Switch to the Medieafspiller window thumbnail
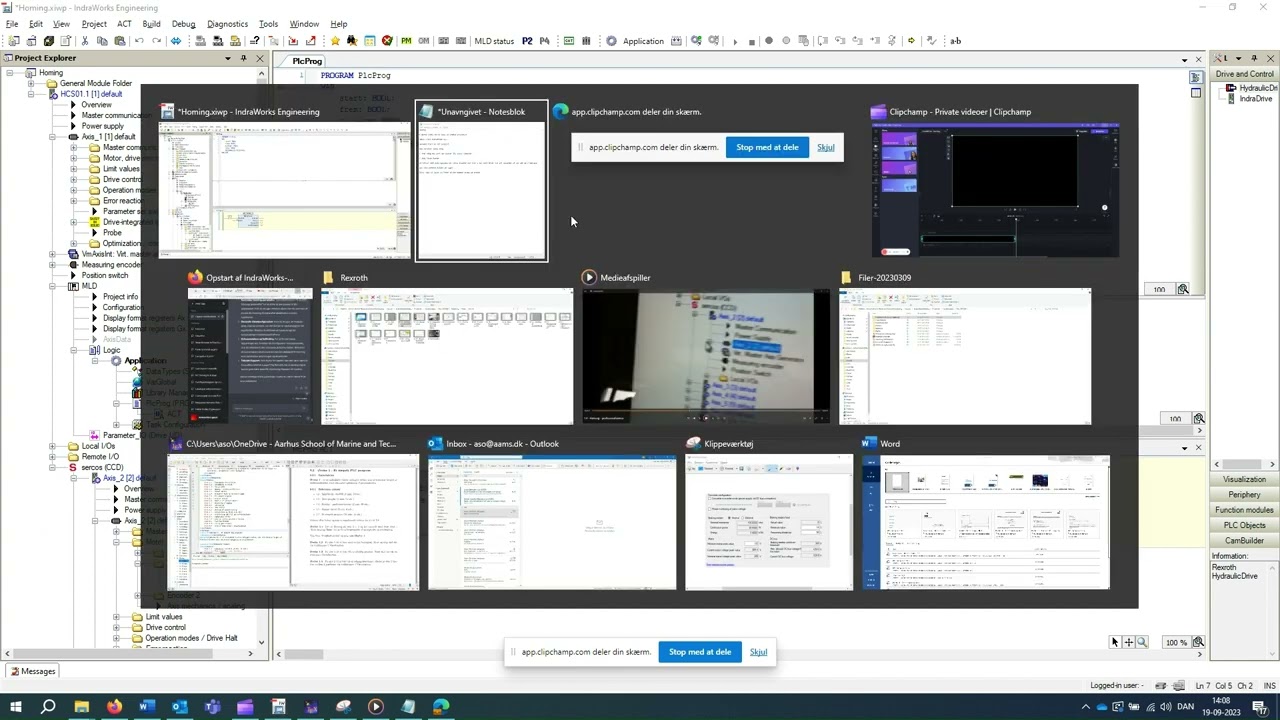 (x=706, y=347)
